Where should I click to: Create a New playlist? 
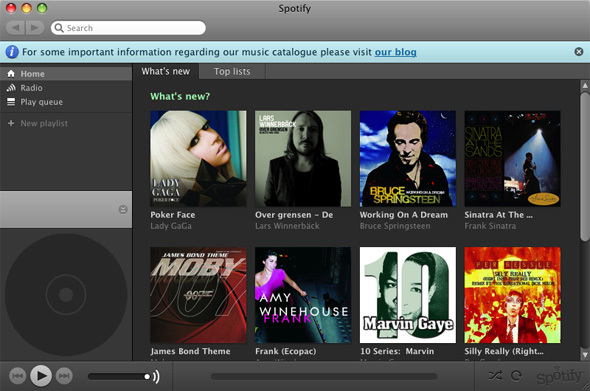pos(66,123)
